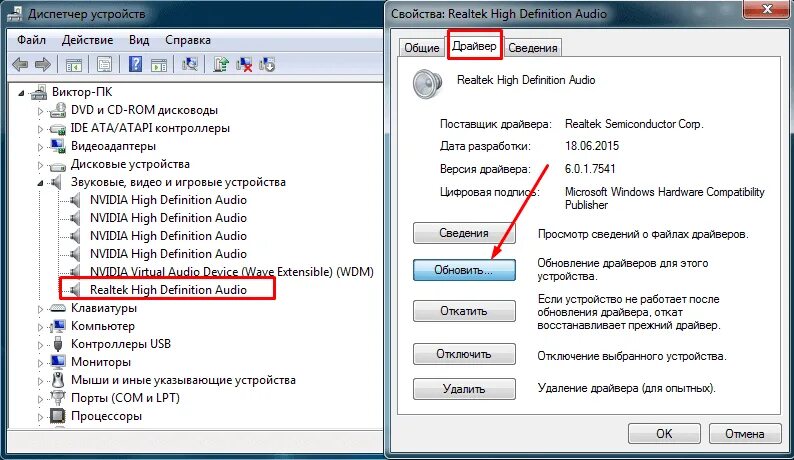Select the Виктор-ПК computer root icon

(x=39, y=93)
